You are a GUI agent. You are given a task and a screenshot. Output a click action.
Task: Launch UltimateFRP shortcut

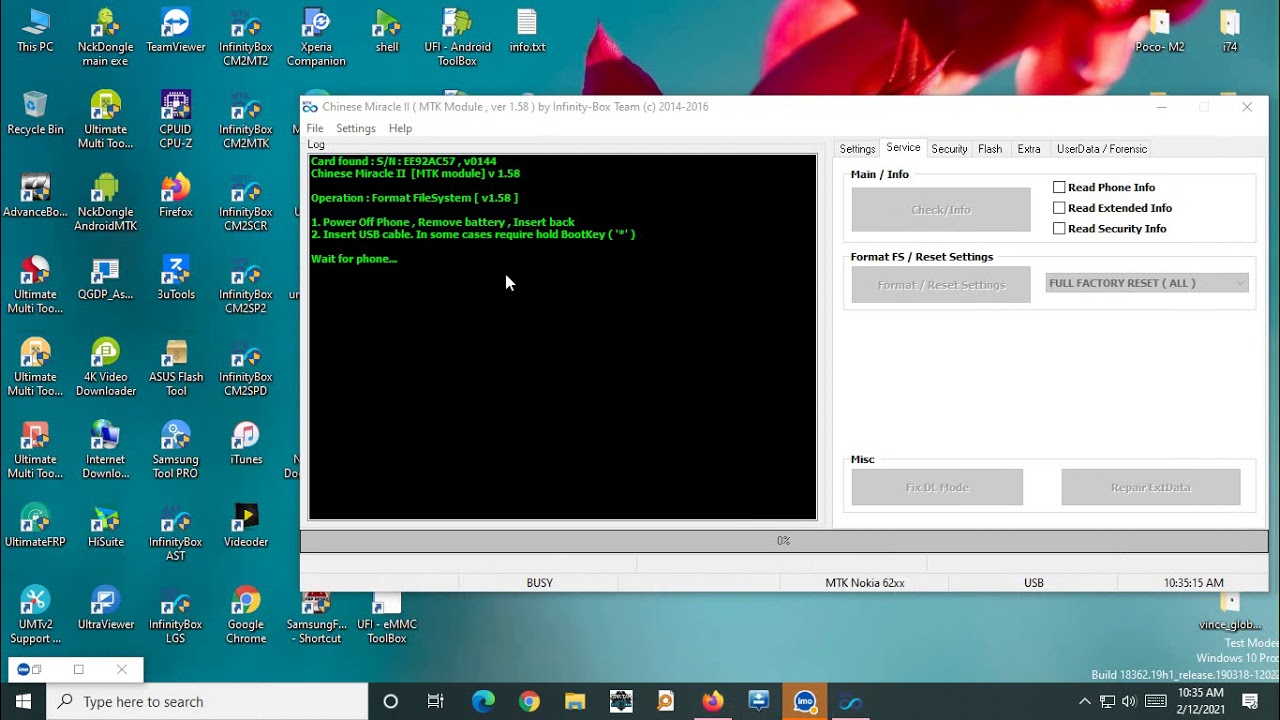pyautogui.click(x=35, y=526)
